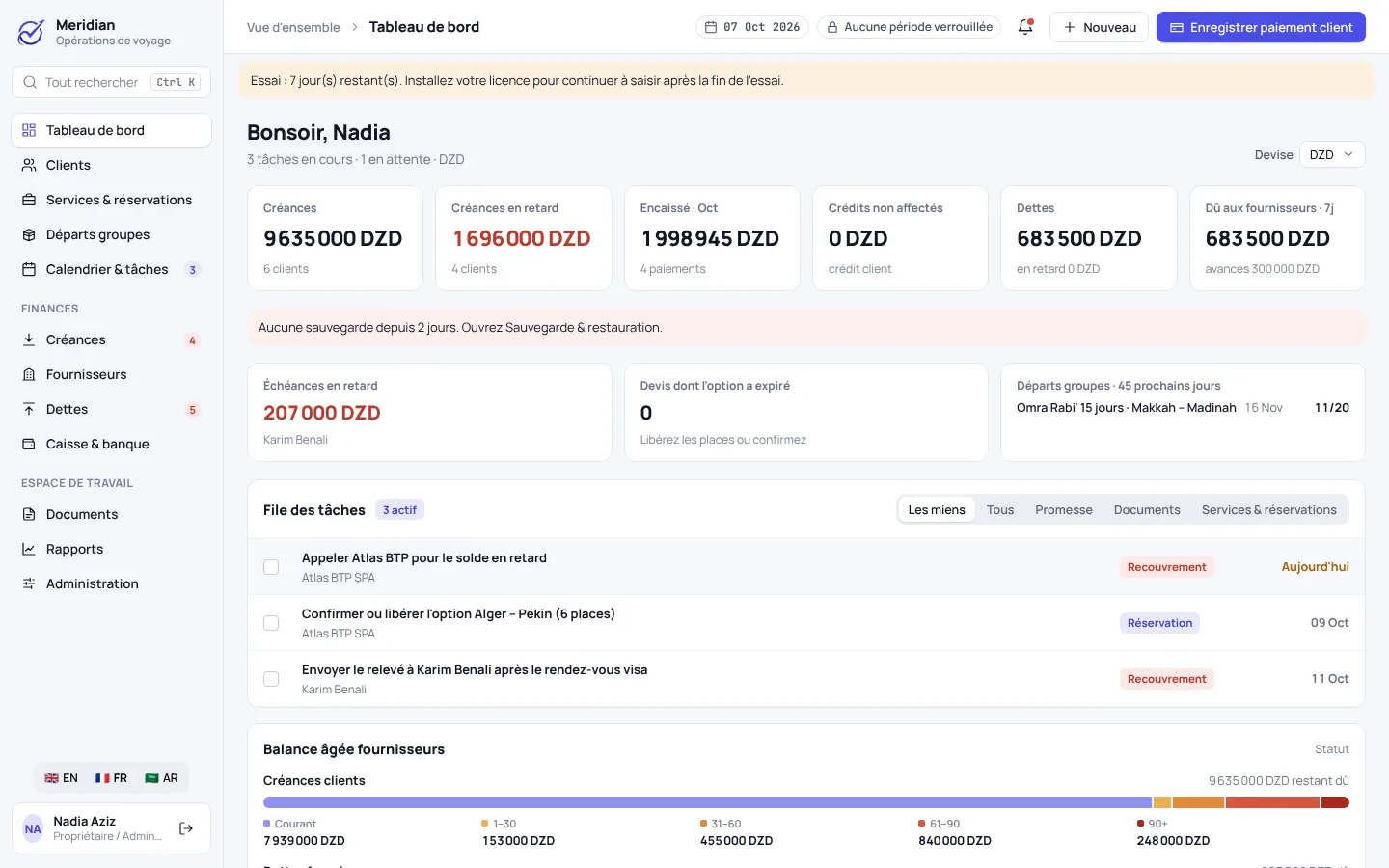Open the Nouveau menu

1100,27
